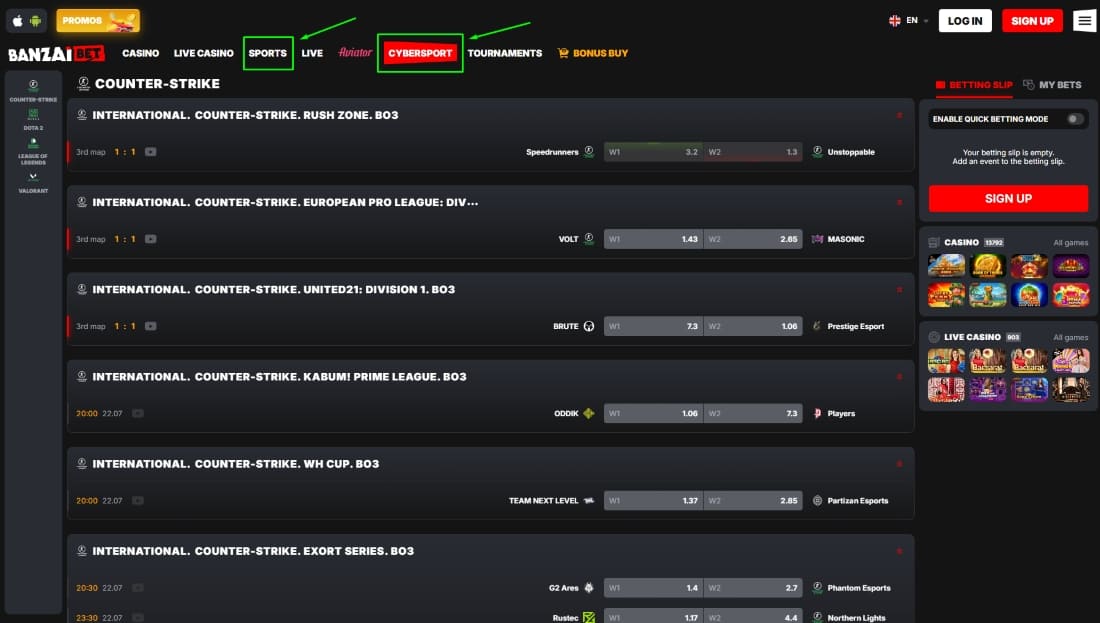Click the UK flag language icon

pyautogui.click(x=894, y=21)
